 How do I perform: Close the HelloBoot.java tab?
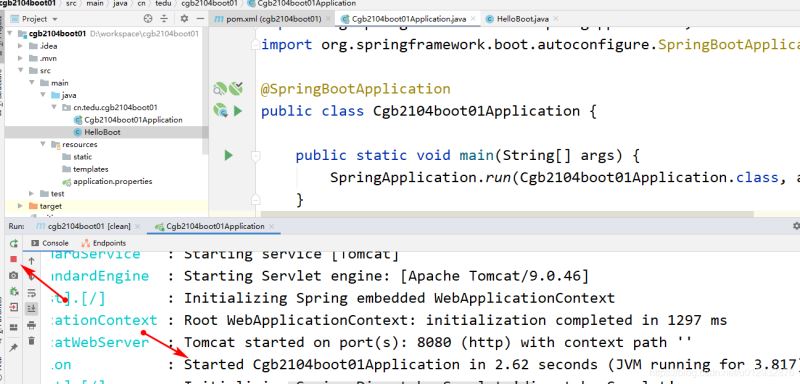coord(555,19)
